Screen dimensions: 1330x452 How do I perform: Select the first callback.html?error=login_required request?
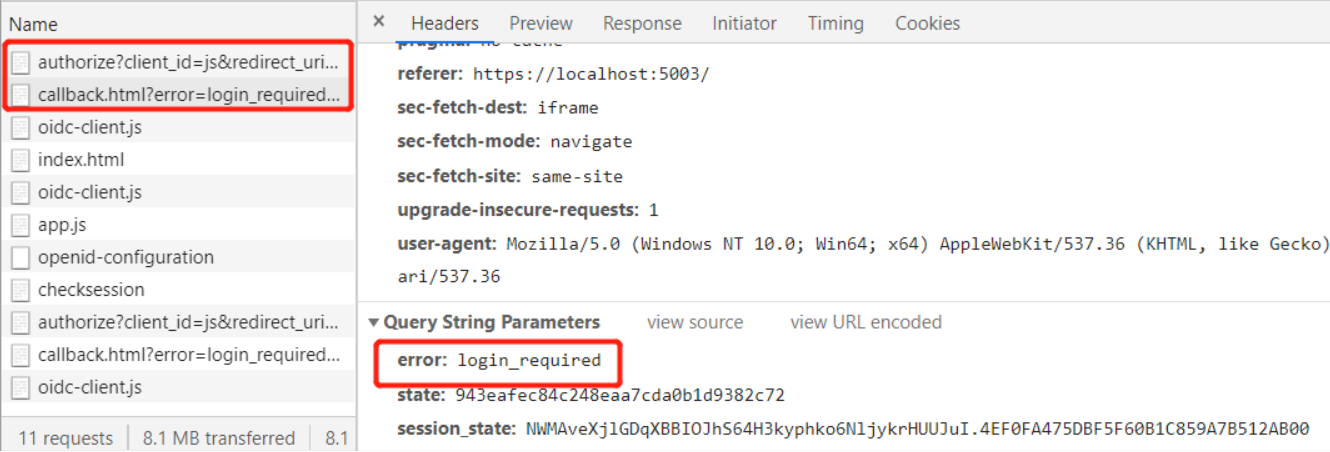pos(178,95)
